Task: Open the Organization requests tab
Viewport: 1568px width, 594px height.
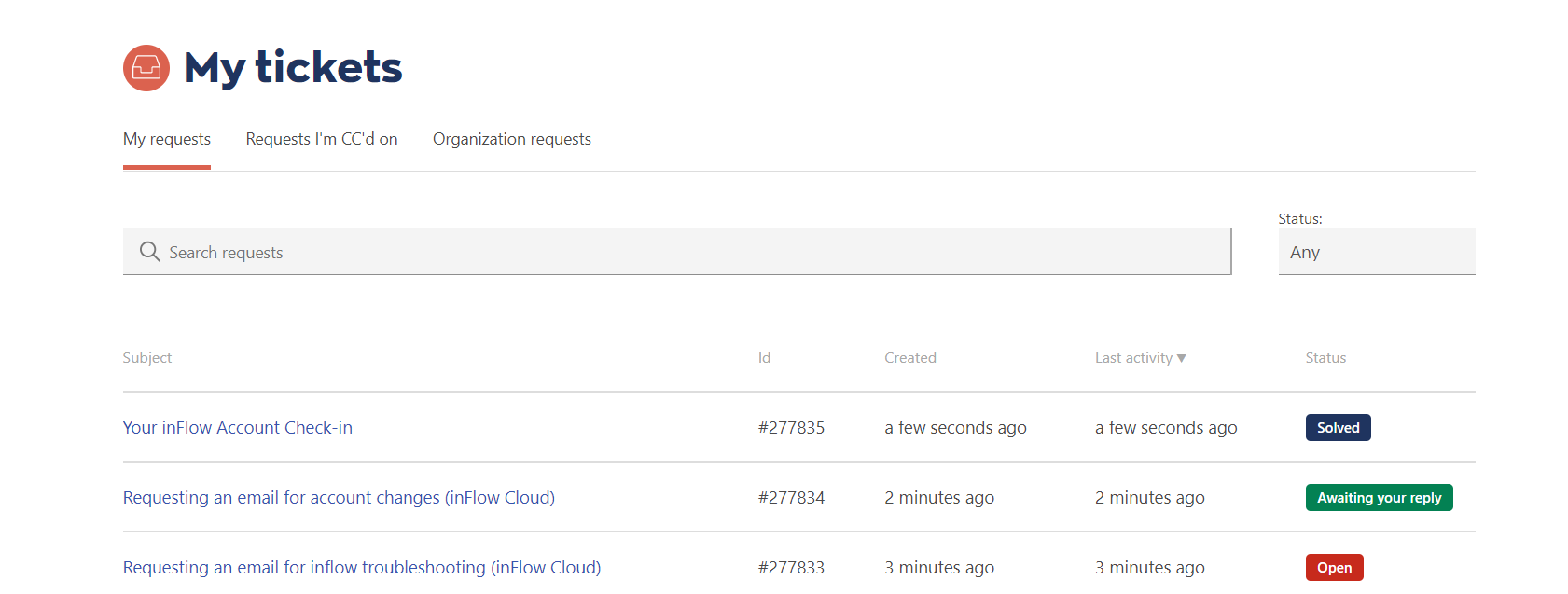Action: (512, 139)
